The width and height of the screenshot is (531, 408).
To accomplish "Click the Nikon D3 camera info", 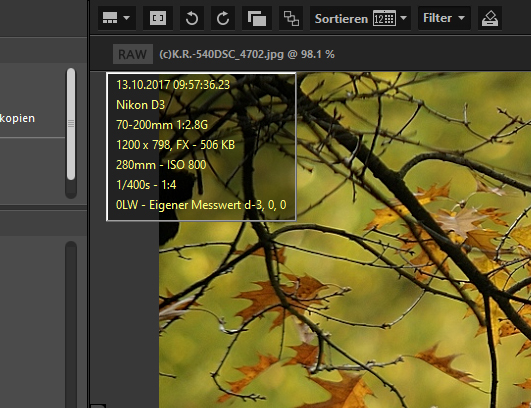I will pyautogui.click(x=141, y=105).
